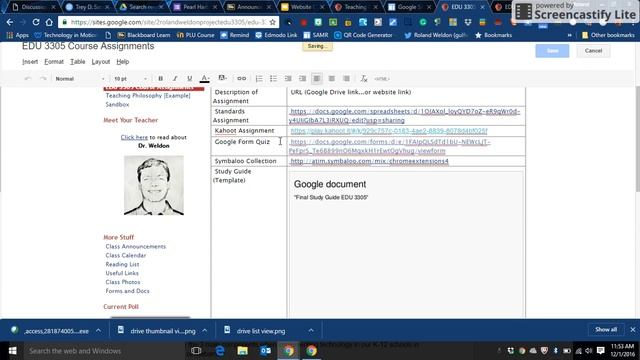Close the downloads bar
Screen dimensions: 640x360
pos(632,330)
